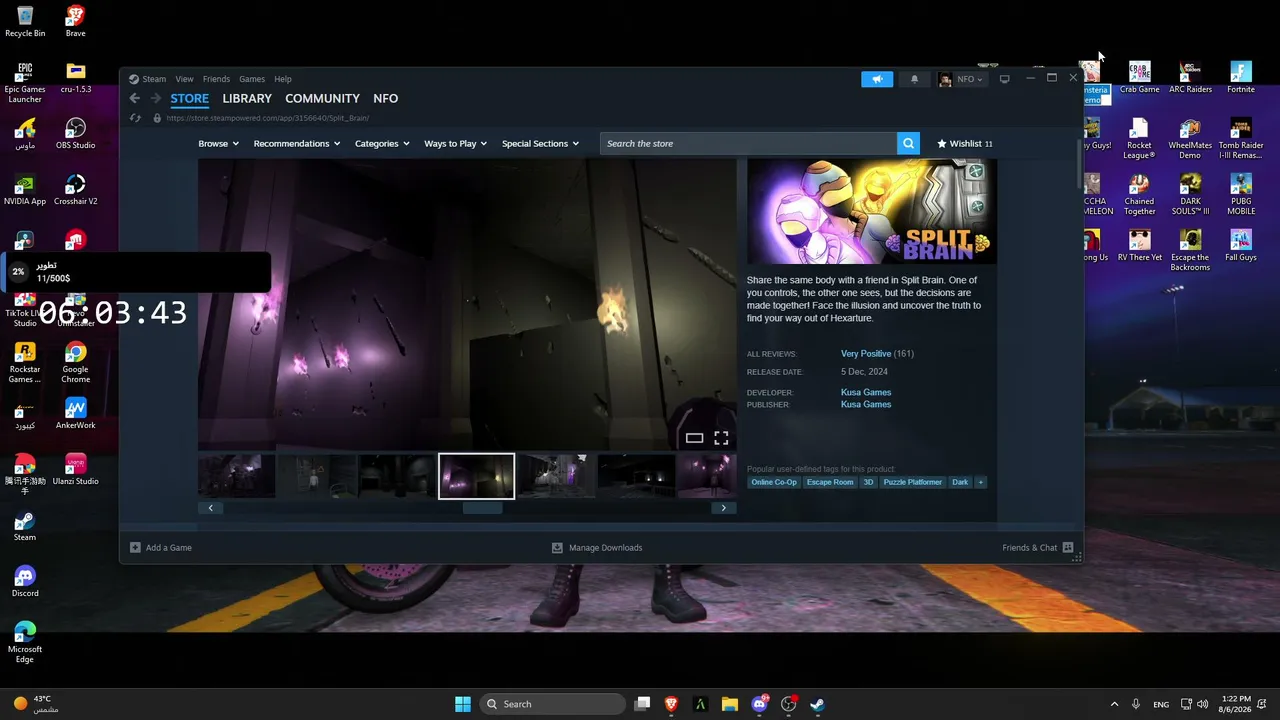Select the Puzzle Platformer tag
Viewport: 1280px width, 720px height.
tap(912, 482)
